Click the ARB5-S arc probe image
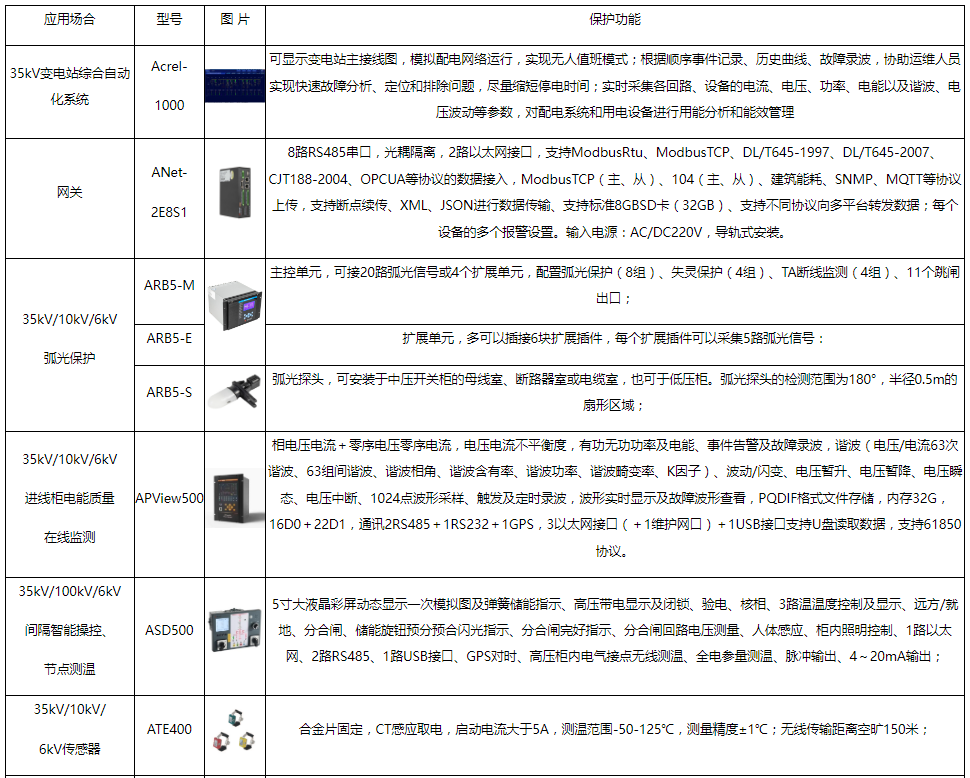Screen dimensions: 970x778 point(235,391)
